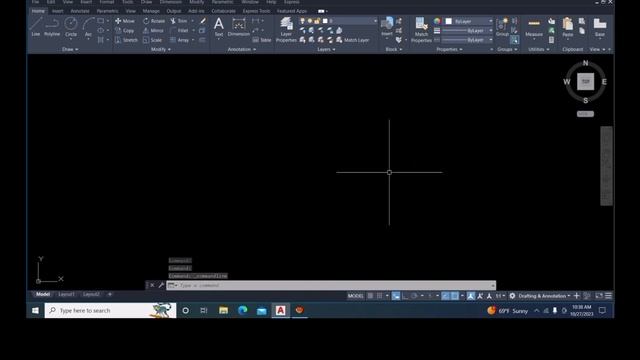
Task: Click the Trim tool
Action: pos(179,21)
